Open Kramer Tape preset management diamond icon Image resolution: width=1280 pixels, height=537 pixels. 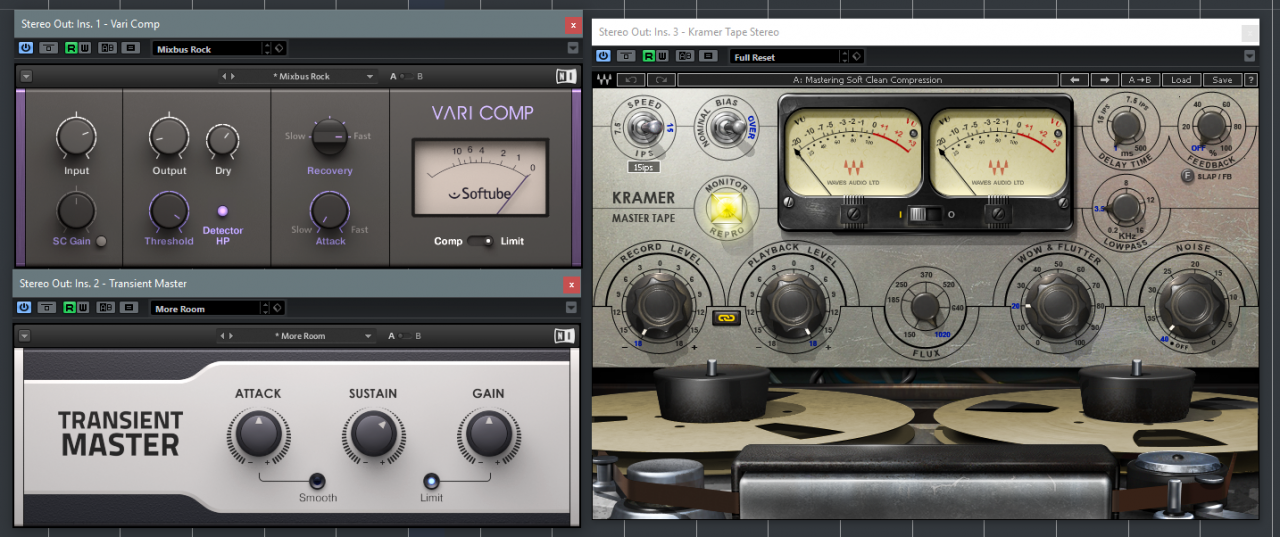point(859,57)
